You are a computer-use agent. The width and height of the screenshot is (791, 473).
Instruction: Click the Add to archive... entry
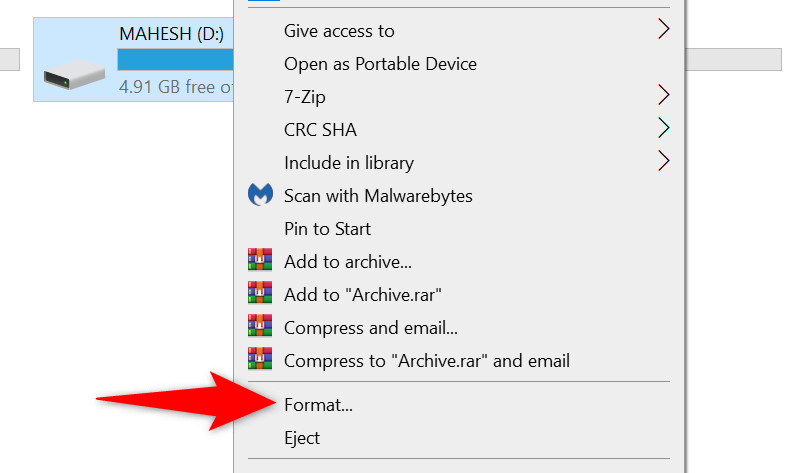[347, 262]
